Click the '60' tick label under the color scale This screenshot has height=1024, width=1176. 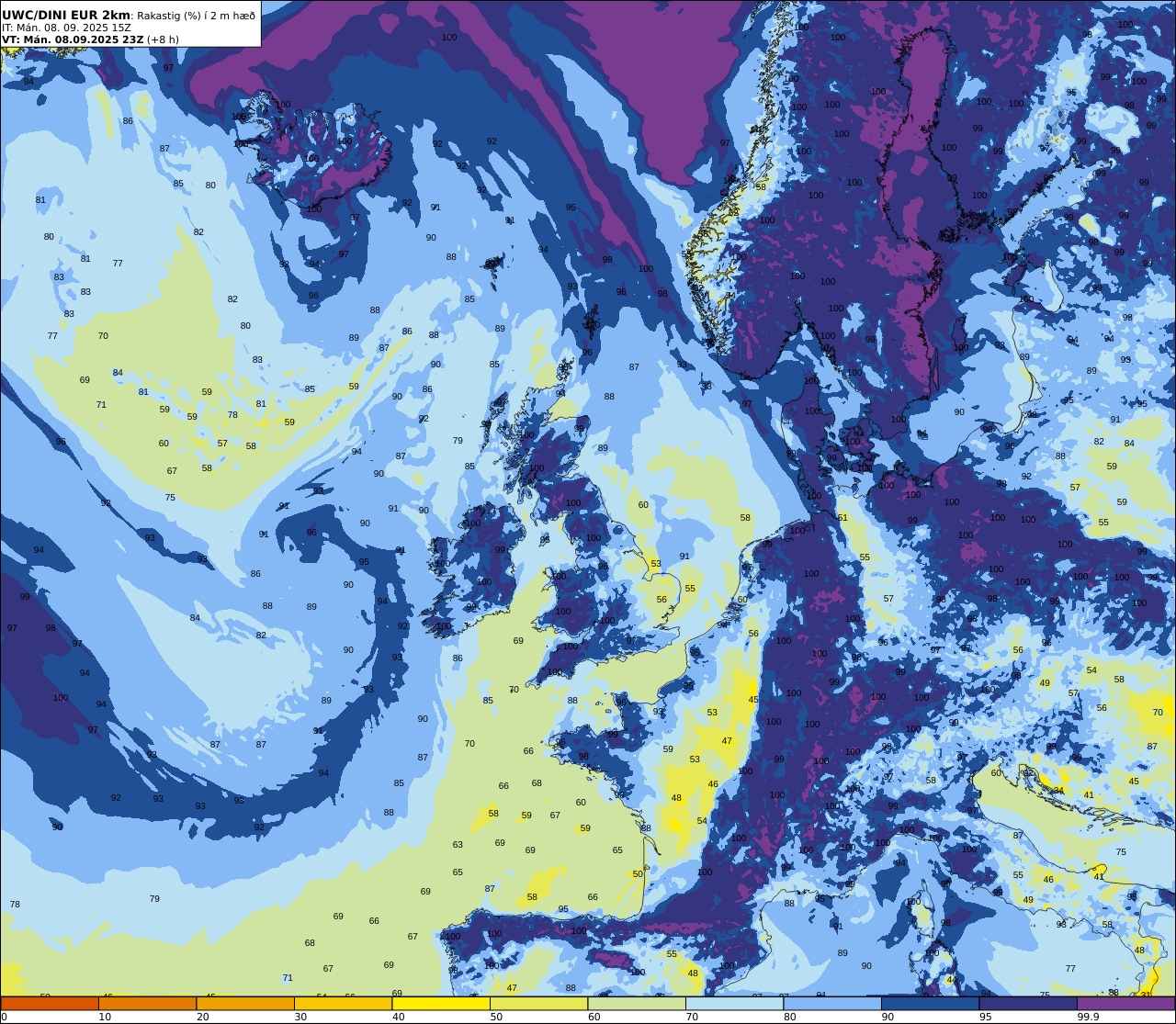(594, 1017)
